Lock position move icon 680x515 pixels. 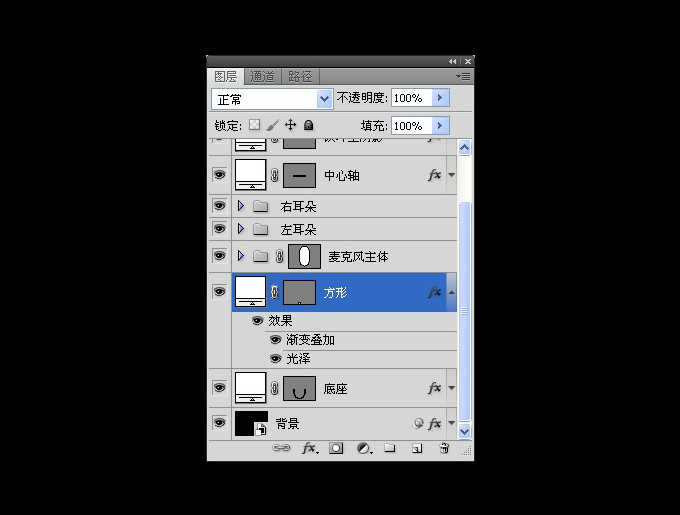[290, 125]
